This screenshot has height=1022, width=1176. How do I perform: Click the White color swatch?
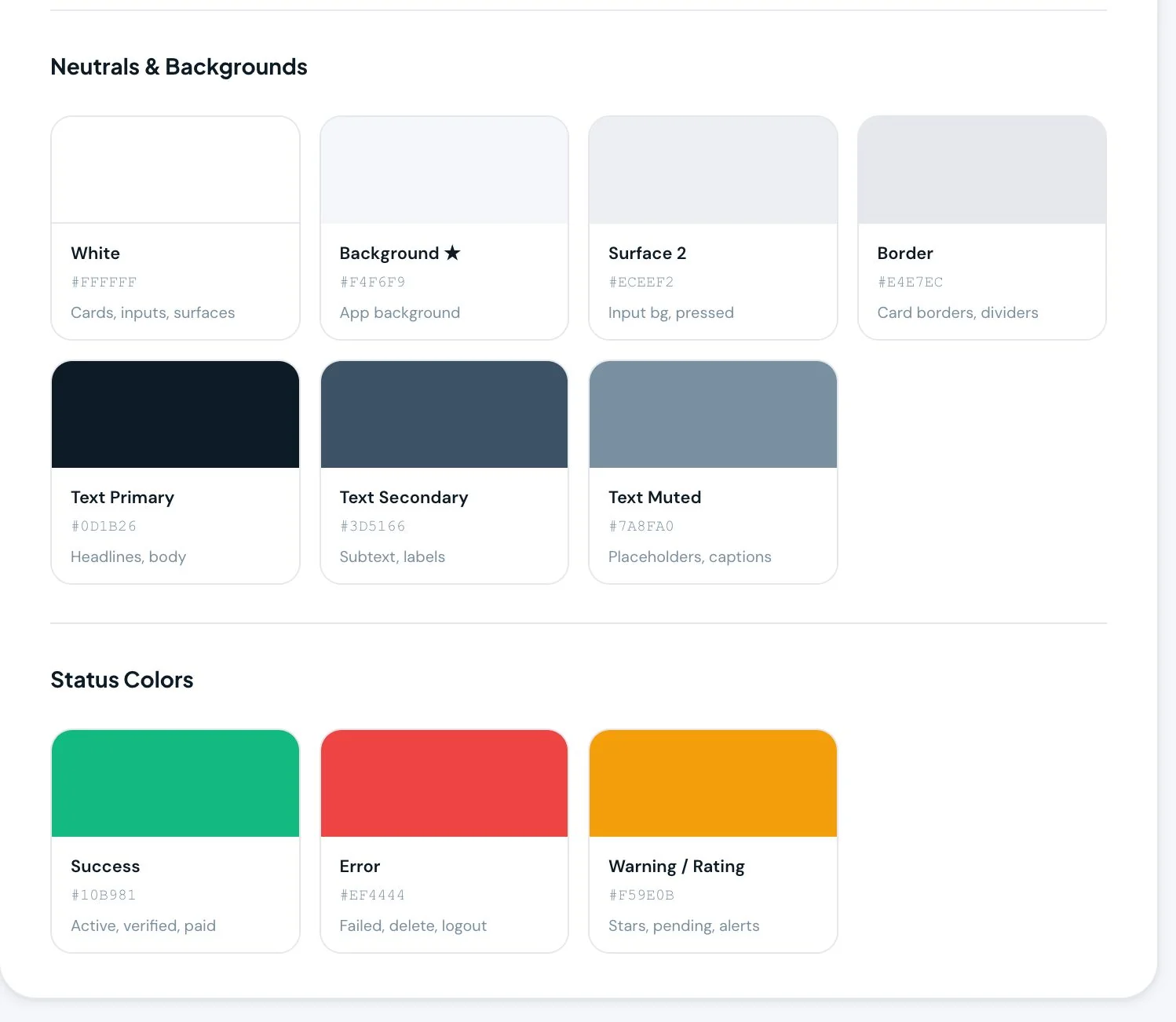click(175, 170)
